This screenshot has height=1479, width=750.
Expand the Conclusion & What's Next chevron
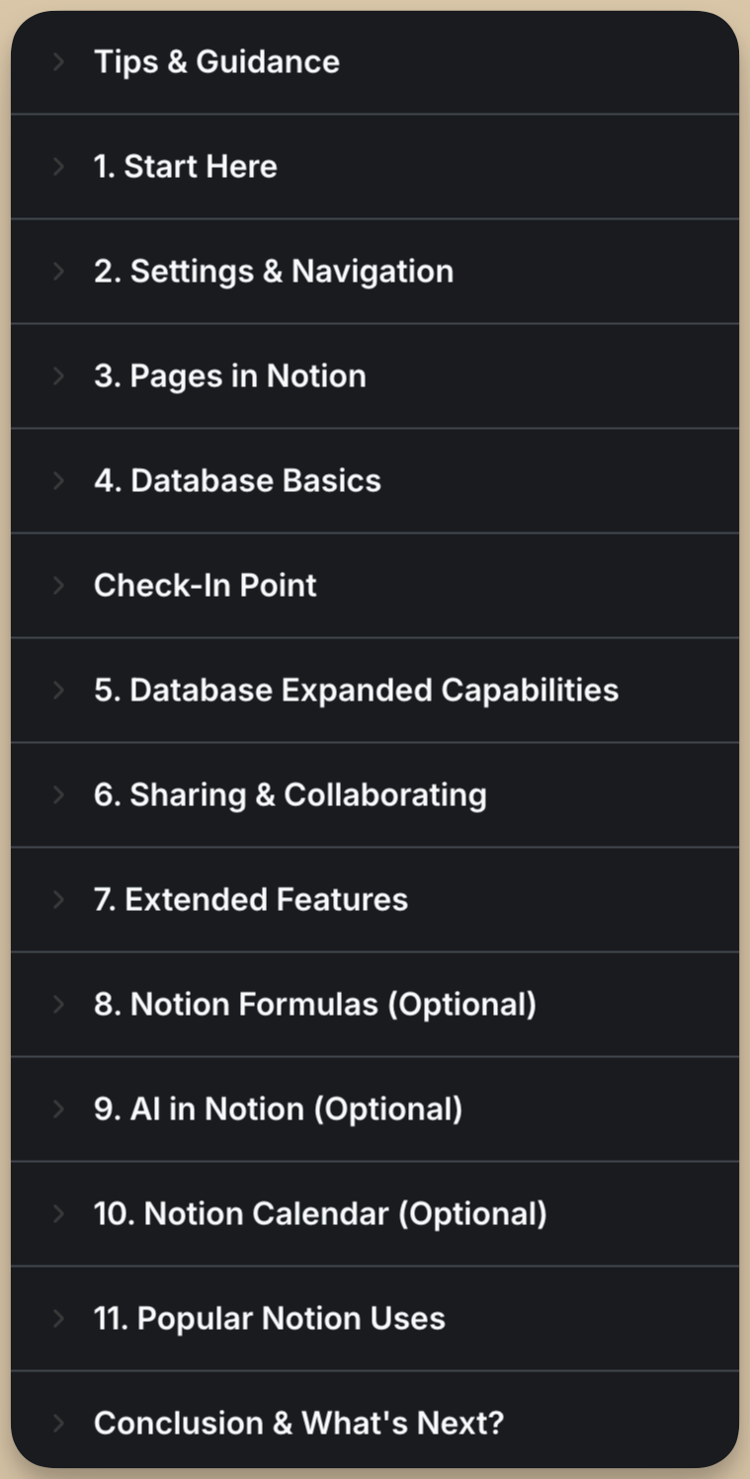(x=58, y=1423)
